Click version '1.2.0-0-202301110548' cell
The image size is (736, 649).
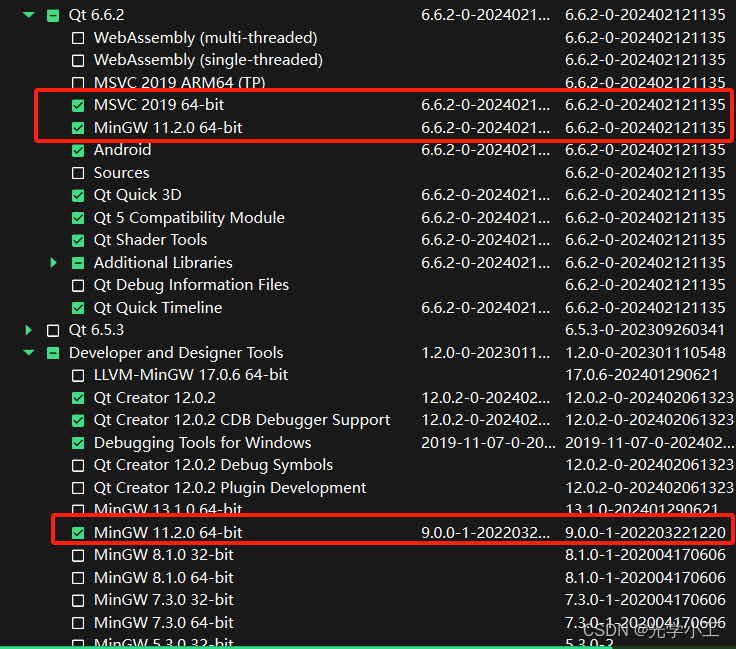tap(645, 352)
